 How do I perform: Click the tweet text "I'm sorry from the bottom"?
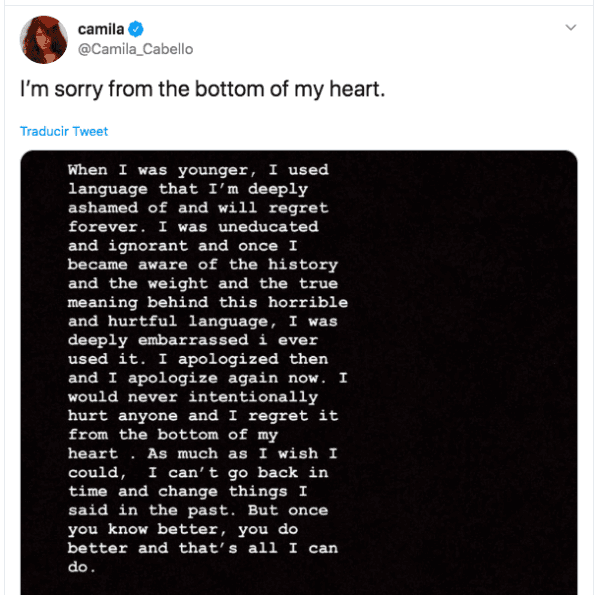point(203,90)
